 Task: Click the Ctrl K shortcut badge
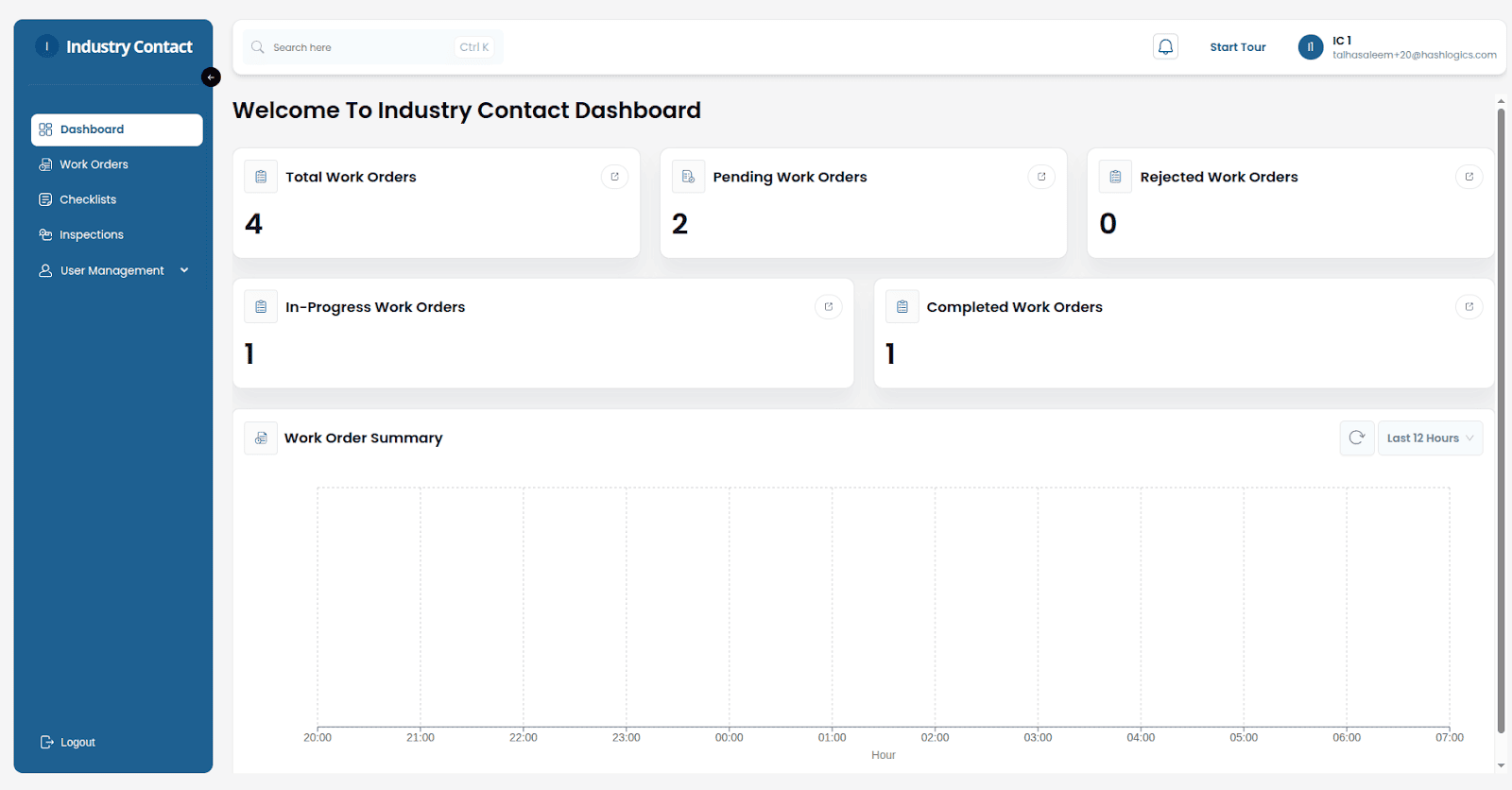click(474, 47)
